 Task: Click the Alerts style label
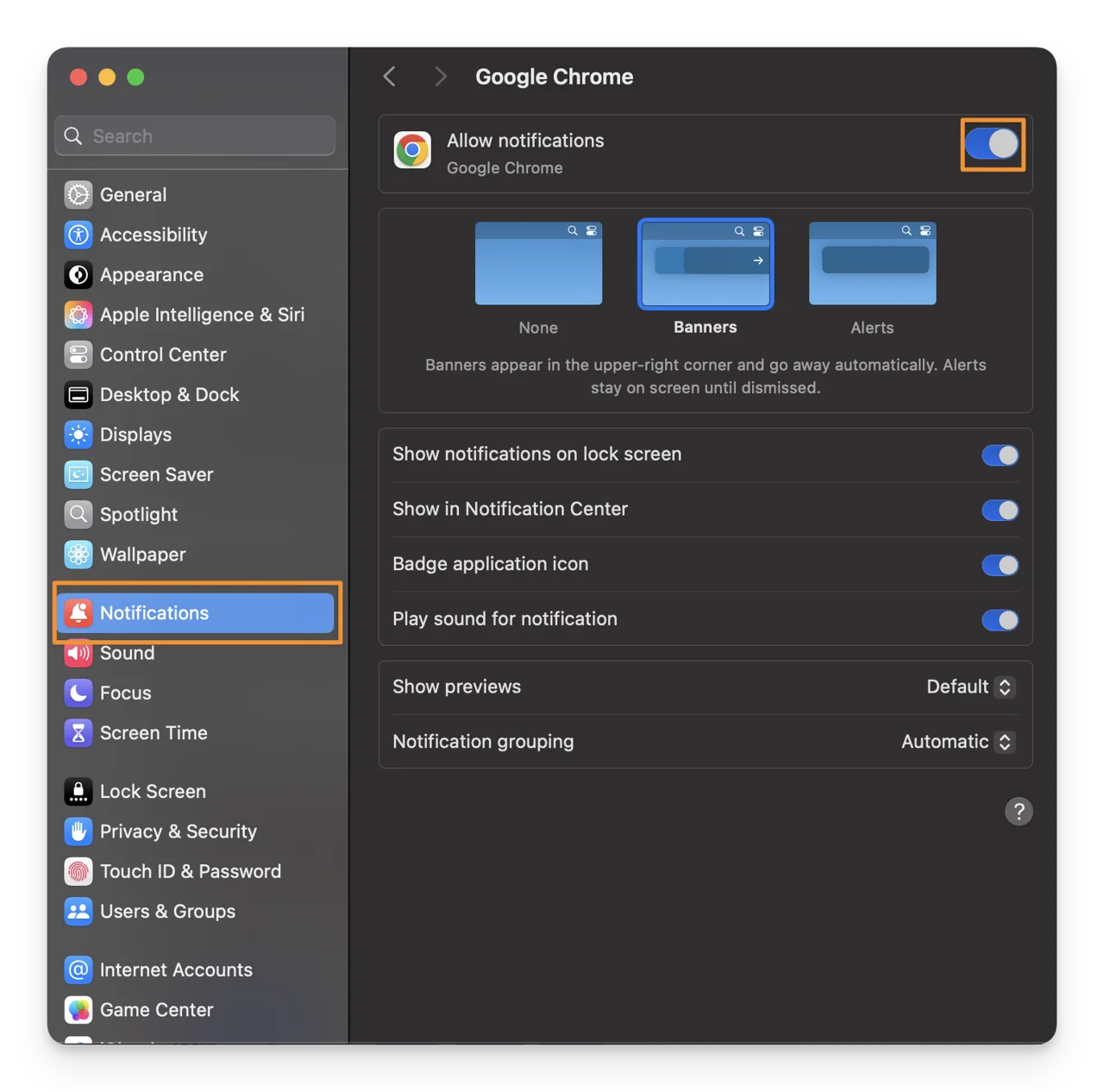[872, 328]
